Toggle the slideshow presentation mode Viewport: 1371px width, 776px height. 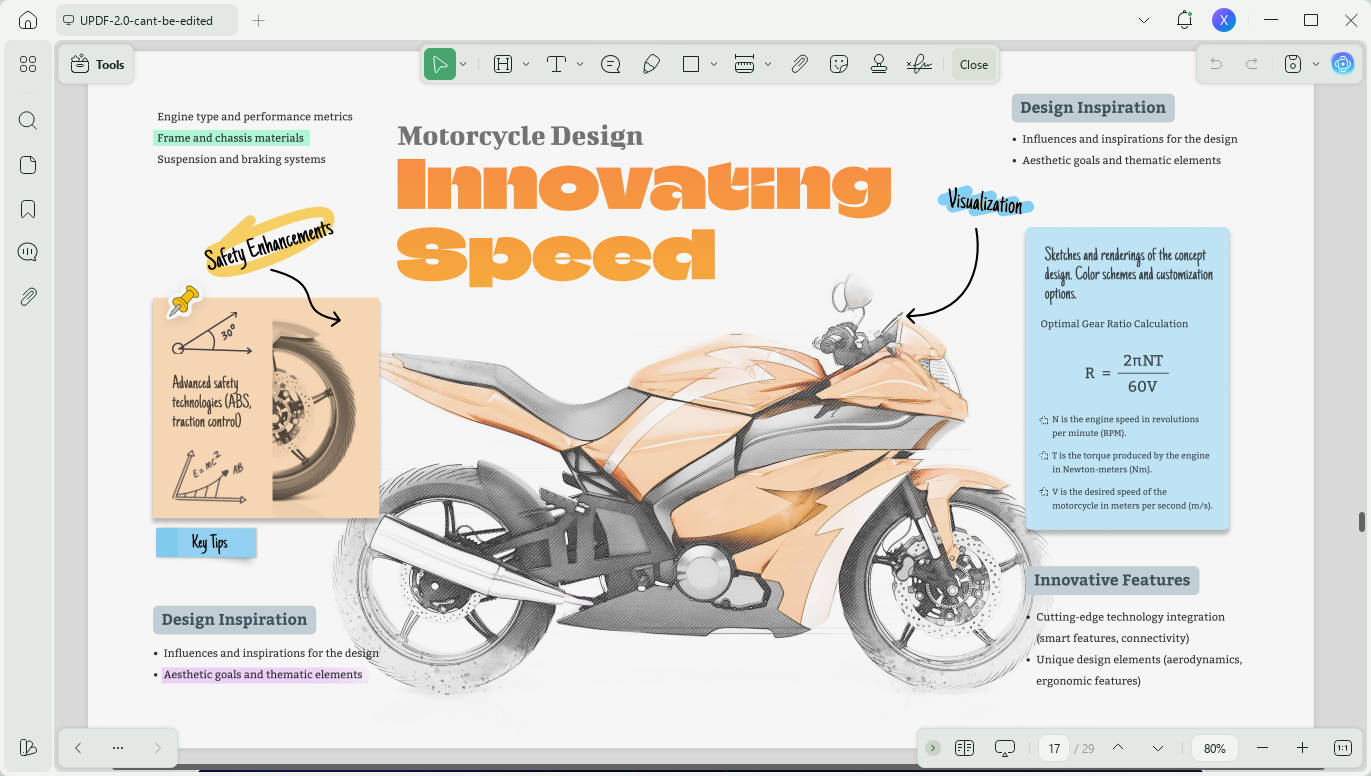tap(1005, 748)
